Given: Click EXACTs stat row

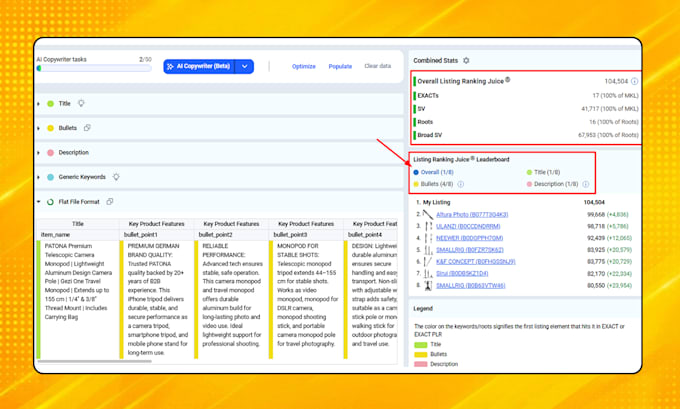Looking at the screenshot, I should click(526, 95).
